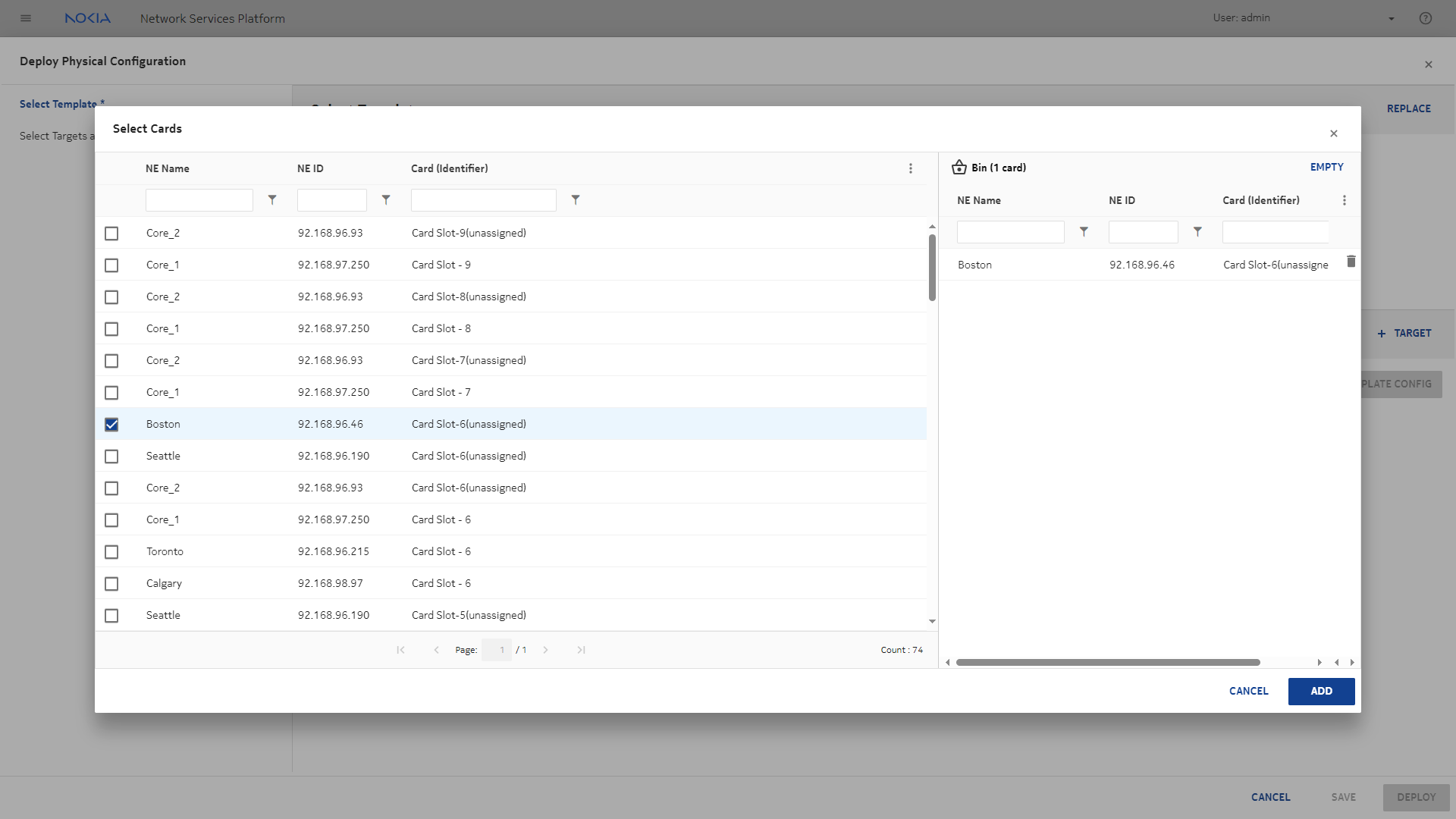Focus the NE Name filter text field
1456x819 pixels.
tap(199, 200)
